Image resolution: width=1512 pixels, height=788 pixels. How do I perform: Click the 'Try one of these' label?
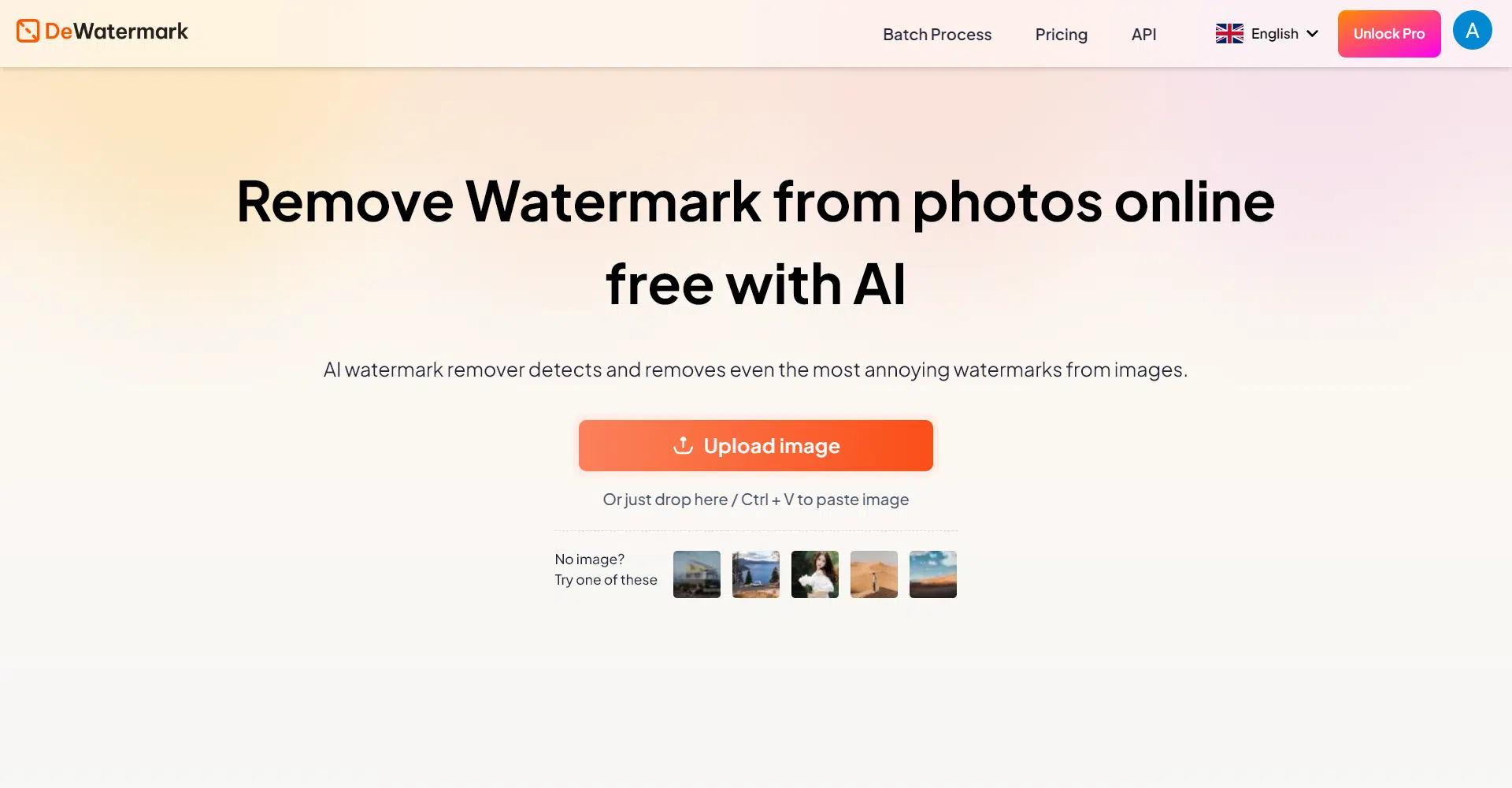(x=606, y=580)
